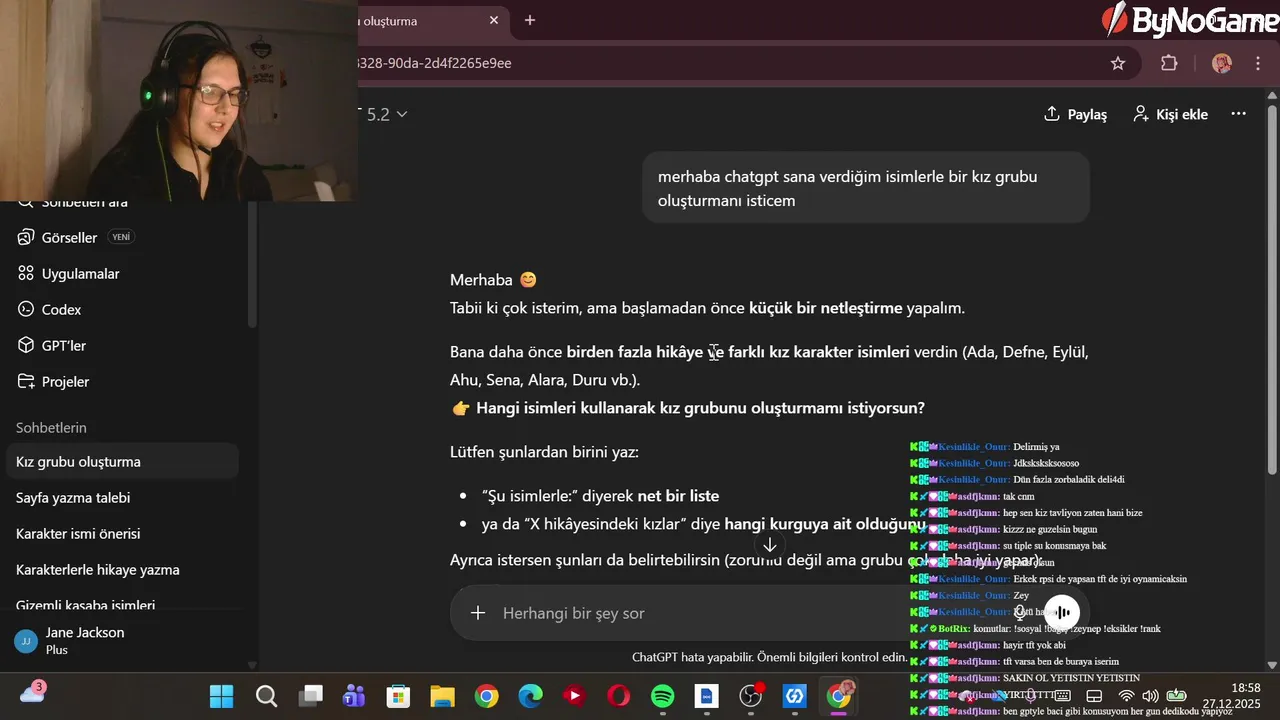The width and height of the screenshot is (1280, 720).
Task: Collapse the Sohbetlerin section header
Action: 51,427
